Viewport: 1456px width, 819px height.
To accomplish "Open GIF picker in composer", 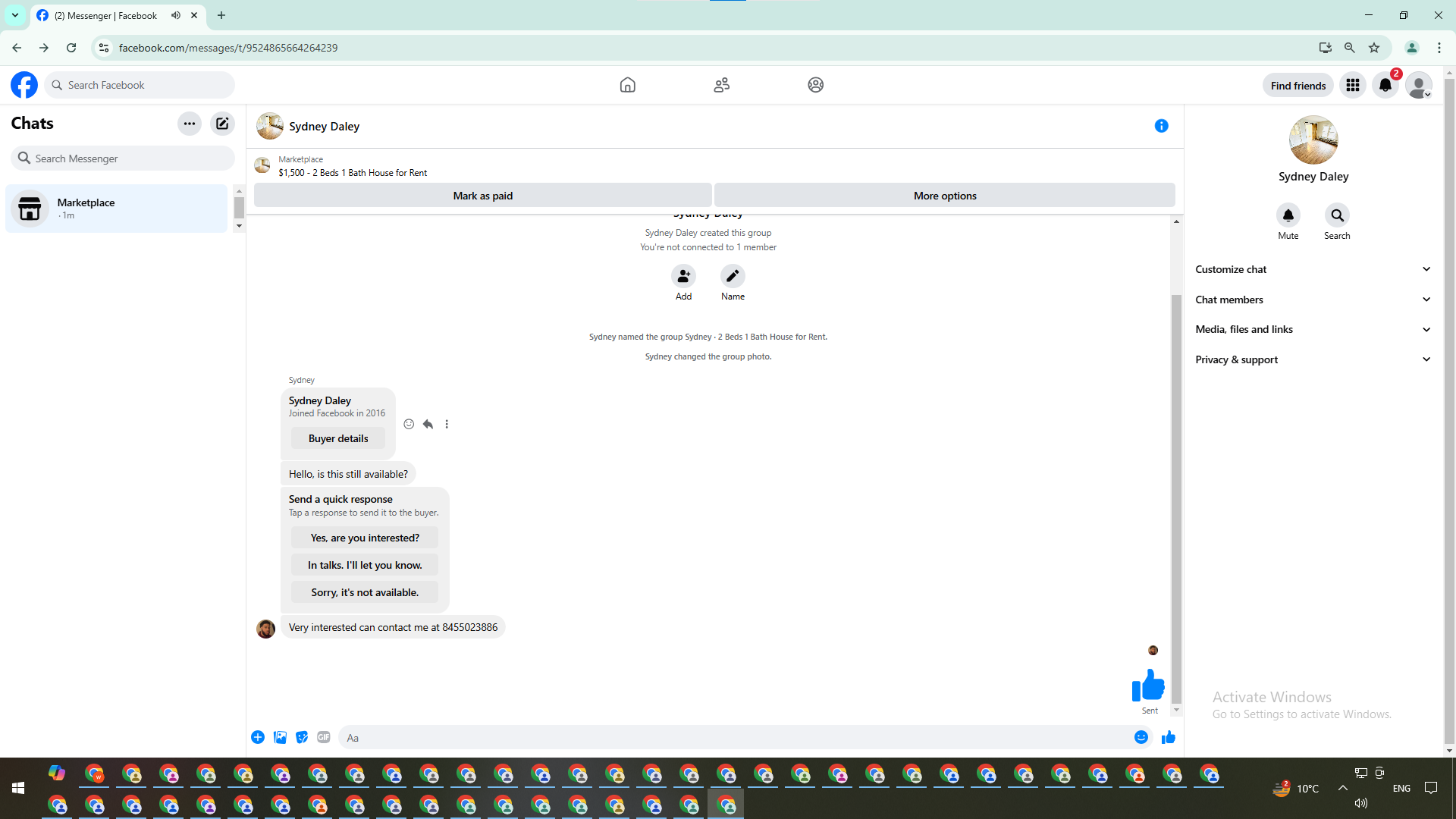I will pyautogui.click(x=324, y=737).
